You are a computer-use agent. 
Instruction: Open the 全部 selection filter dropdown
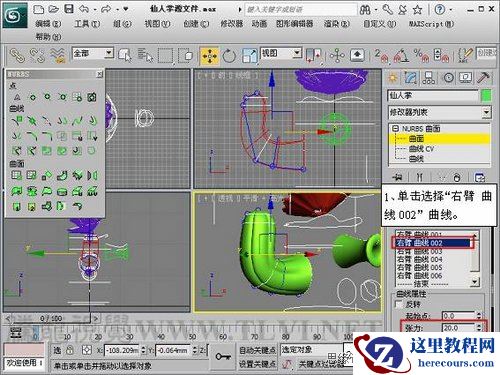point(109,53)
